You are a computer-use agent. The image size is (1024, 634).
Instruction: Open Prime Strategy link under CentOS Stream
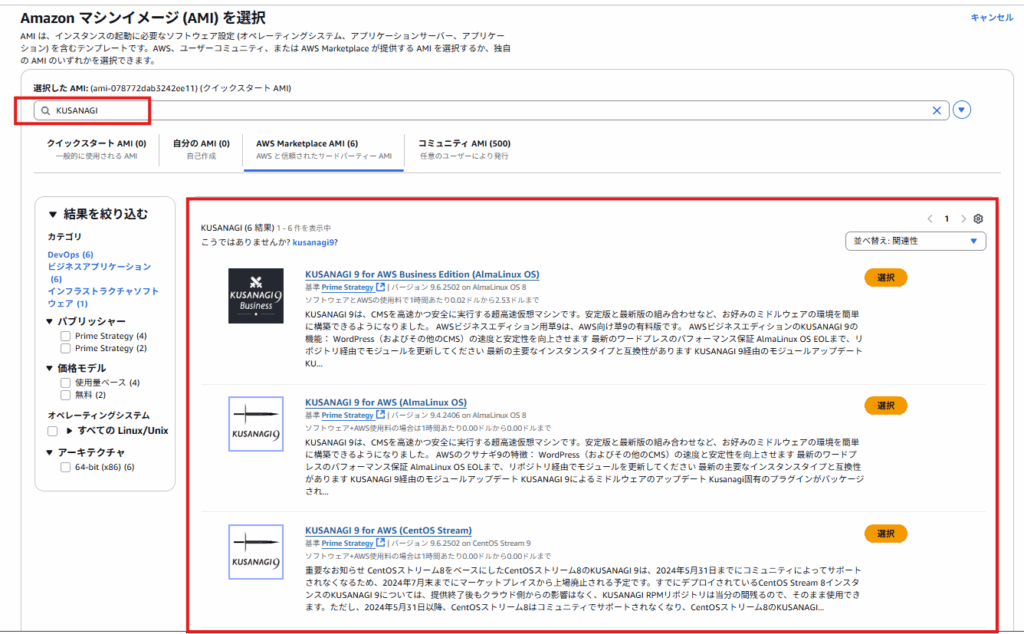[x=347, y=543]
